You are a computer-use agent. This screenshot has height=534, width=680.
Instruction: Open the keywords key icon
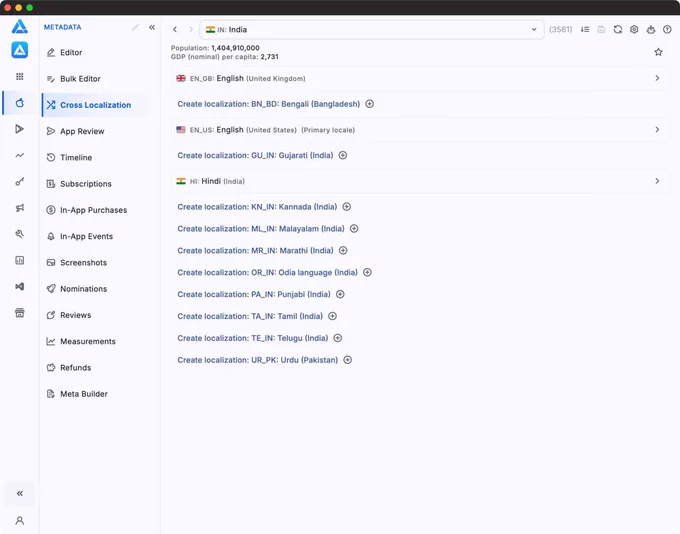[20, 182]
